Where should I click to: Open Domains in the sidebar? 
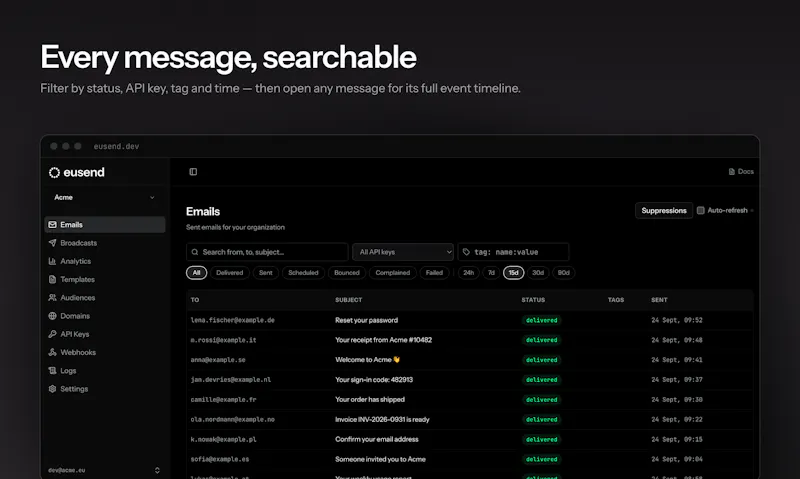105,316
